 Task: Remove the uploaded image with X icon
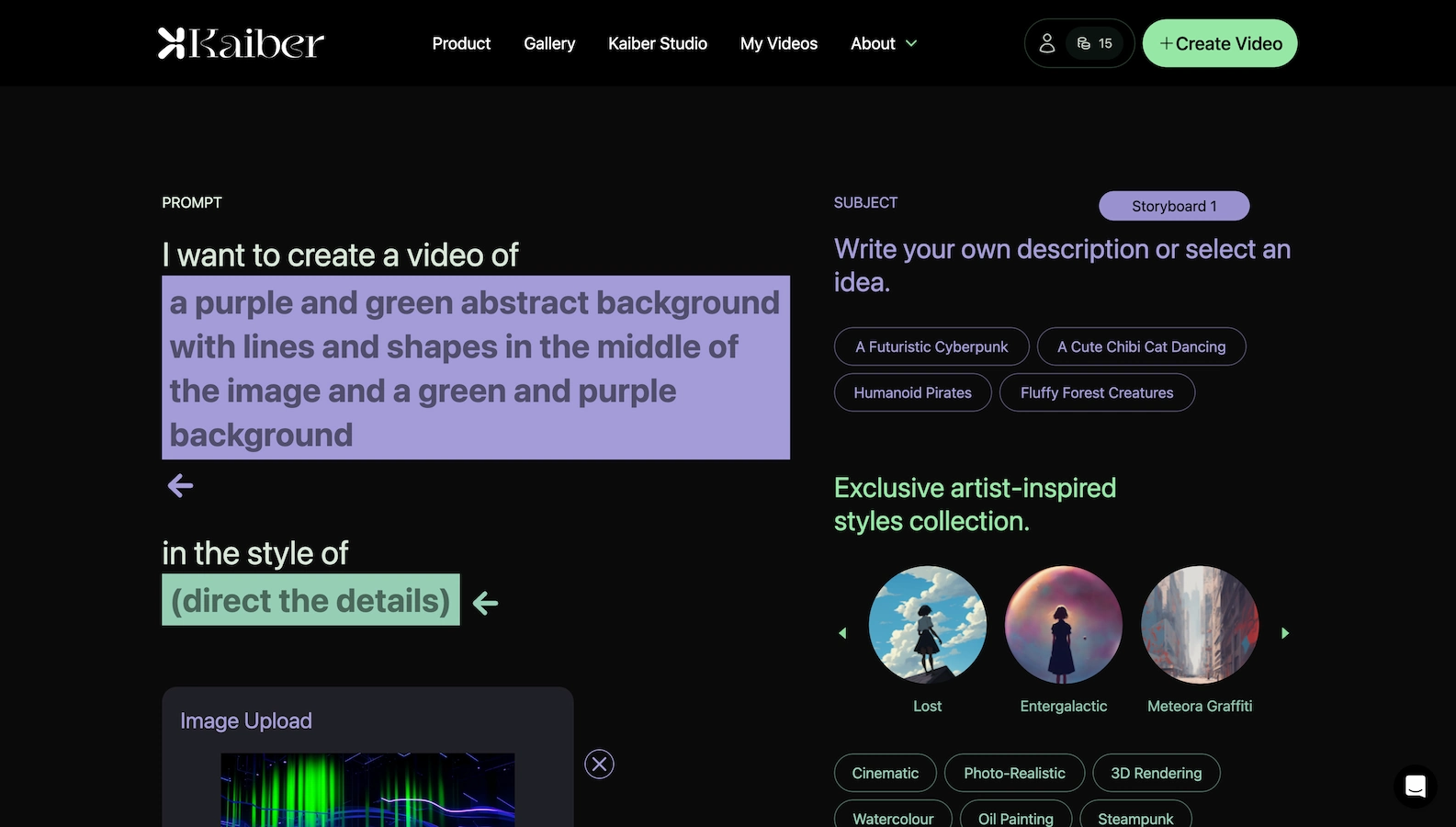(x=599, y=764)
